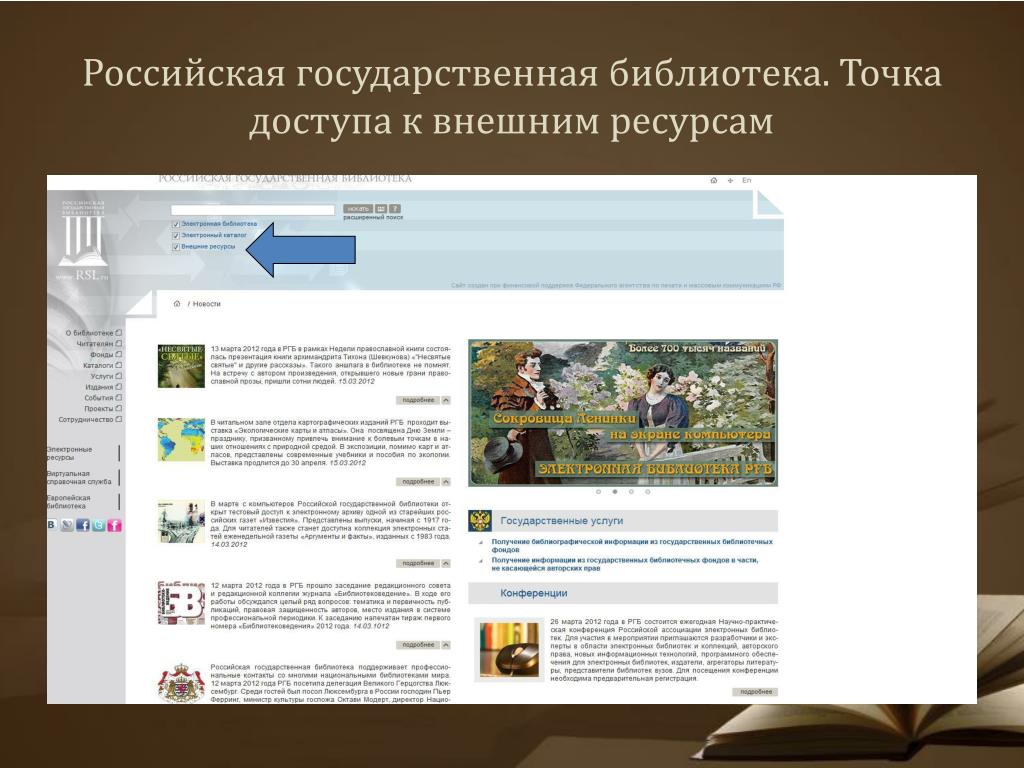Click 'Новости' breadcrumb text
Image resolution: width=1024 pixels, height=768 pixels.
[206, 304]
